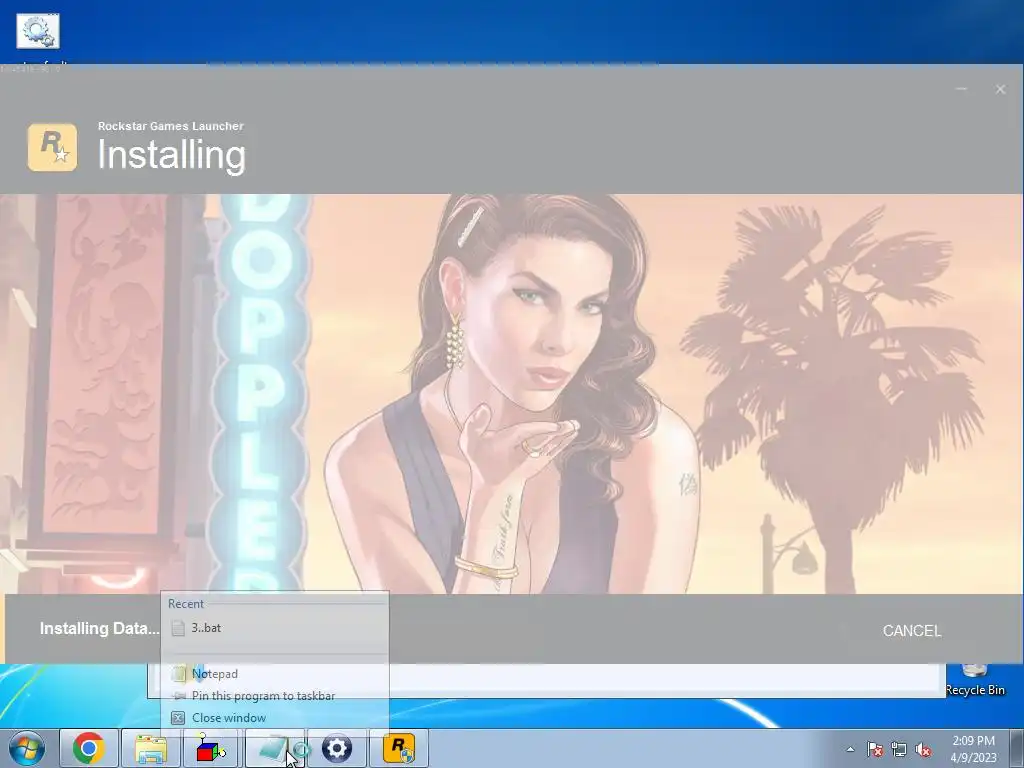Image resolution: width=1024 pixels, height=768 pixels.
Task: Open the Windows Start menu orb
Action: [27, 748]
